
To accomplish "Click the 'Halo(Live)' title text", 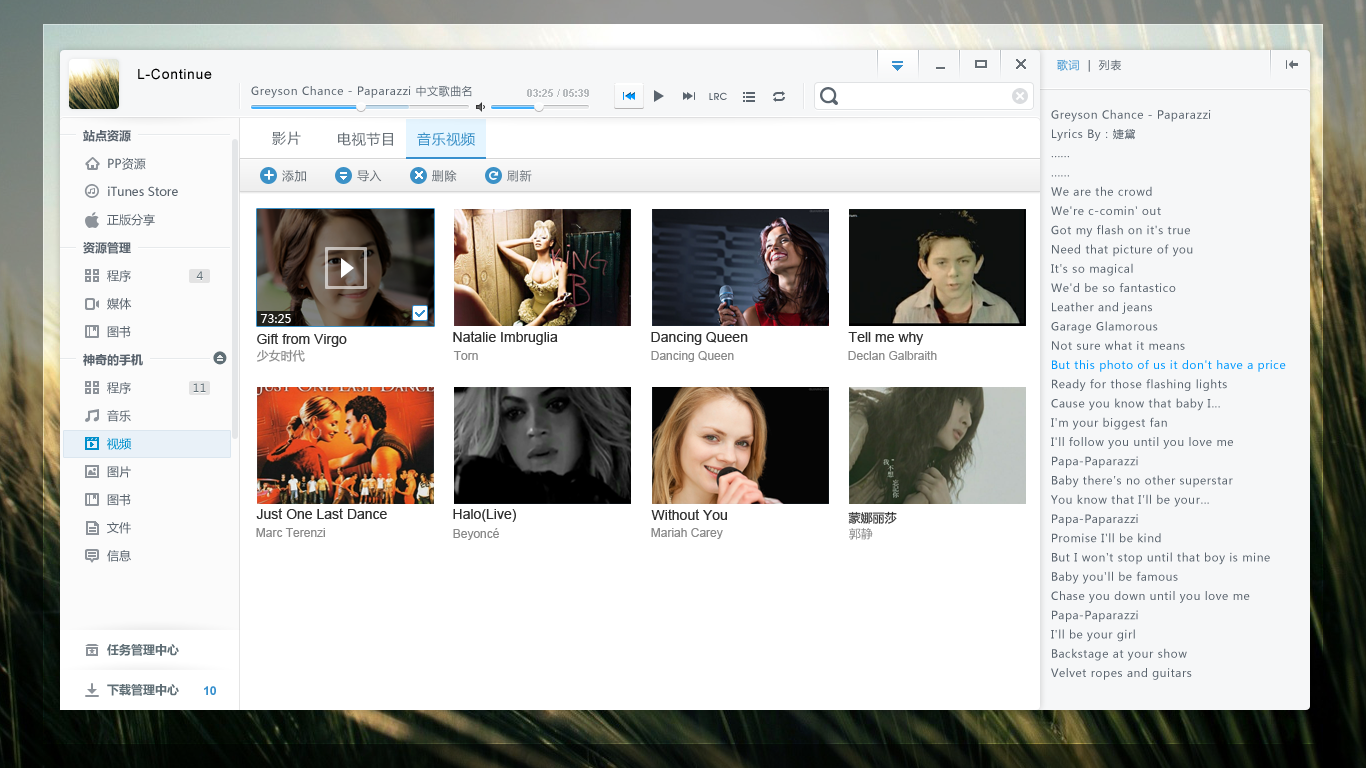I will click(x=484, y=514).
